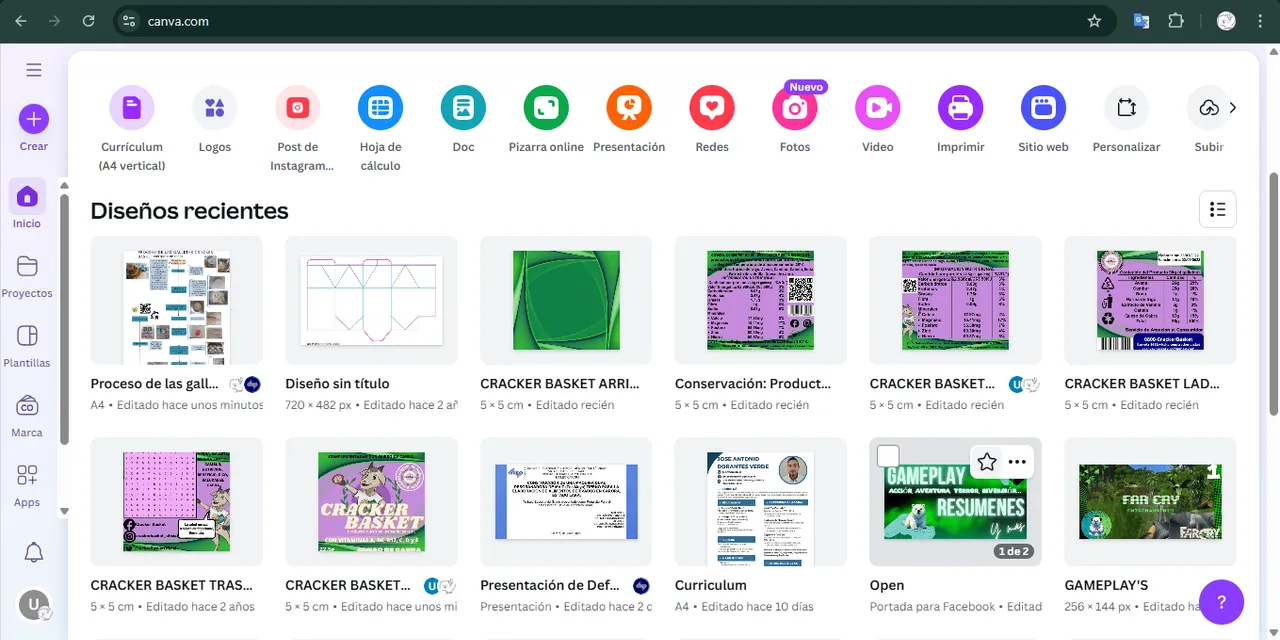The height and width of the screenshot is (640, 1280).
Task: Bookmark this page with the star
Action: pos(1094,21)
